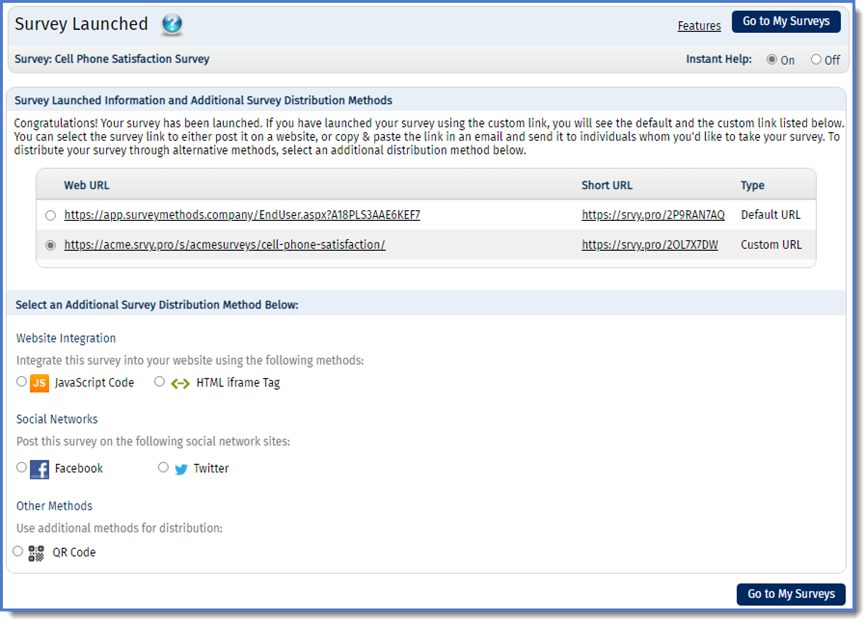Select Twitter radio option

point(163,468)
